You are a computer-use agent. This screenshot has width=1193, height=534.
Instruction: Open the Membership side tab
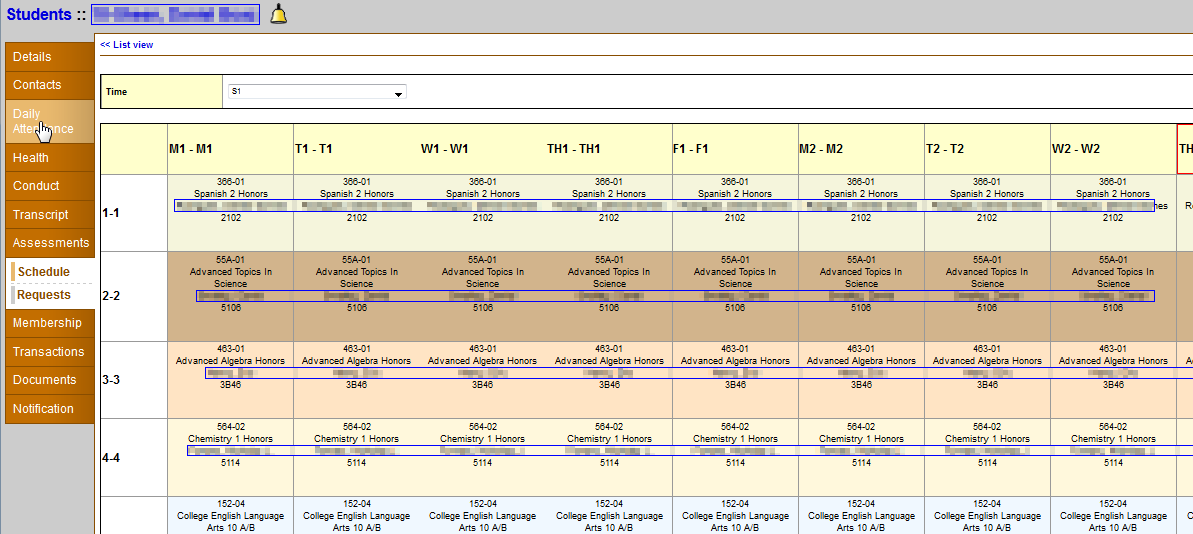(x=49, y=323)
